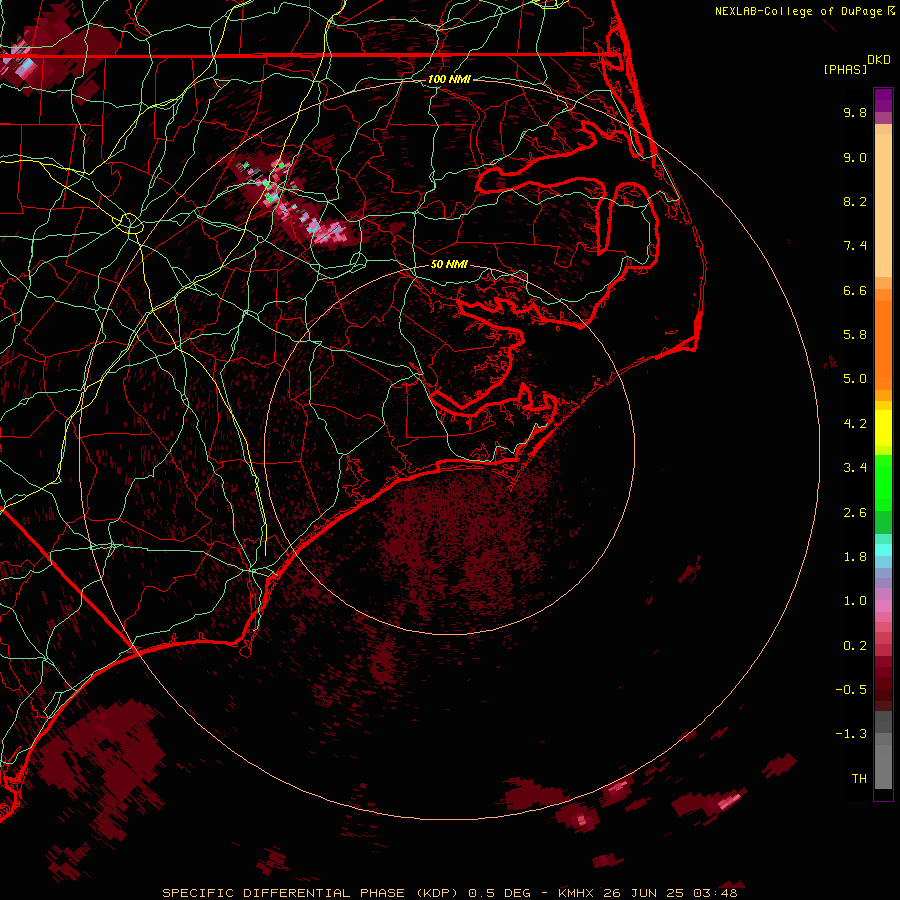900x900 pixels.
Task: Click the 03:48 timestamp in caption
Action: [x=715, y=893]
